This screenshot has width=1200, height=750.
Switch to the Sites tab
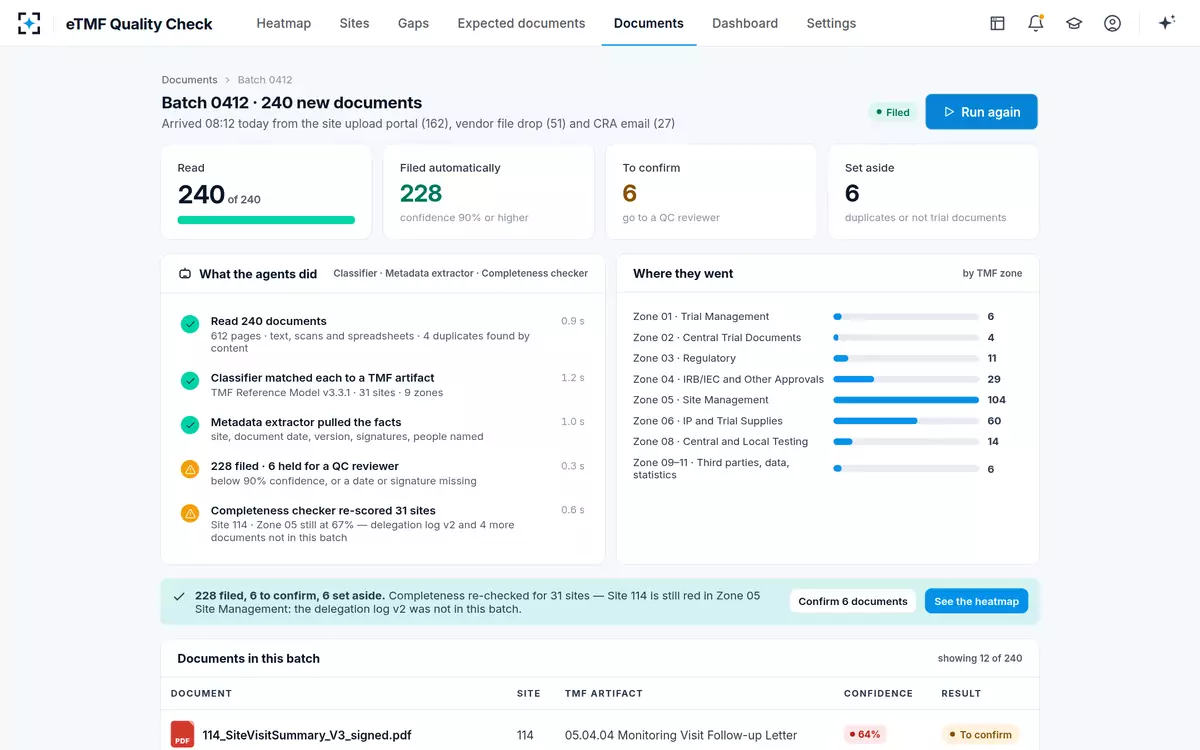click(354, 23)
